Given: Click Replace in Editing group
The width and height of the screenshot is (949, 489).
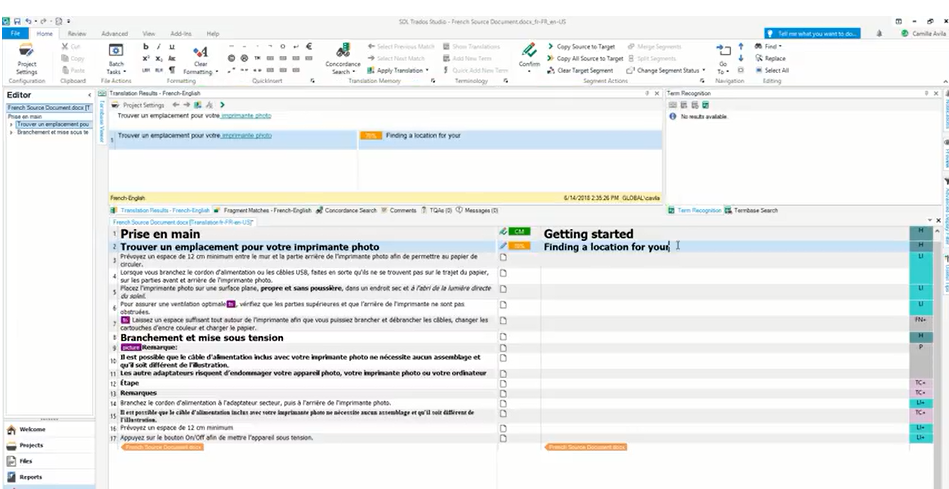Looking at the screenshot, I should (x=770, y=59).
